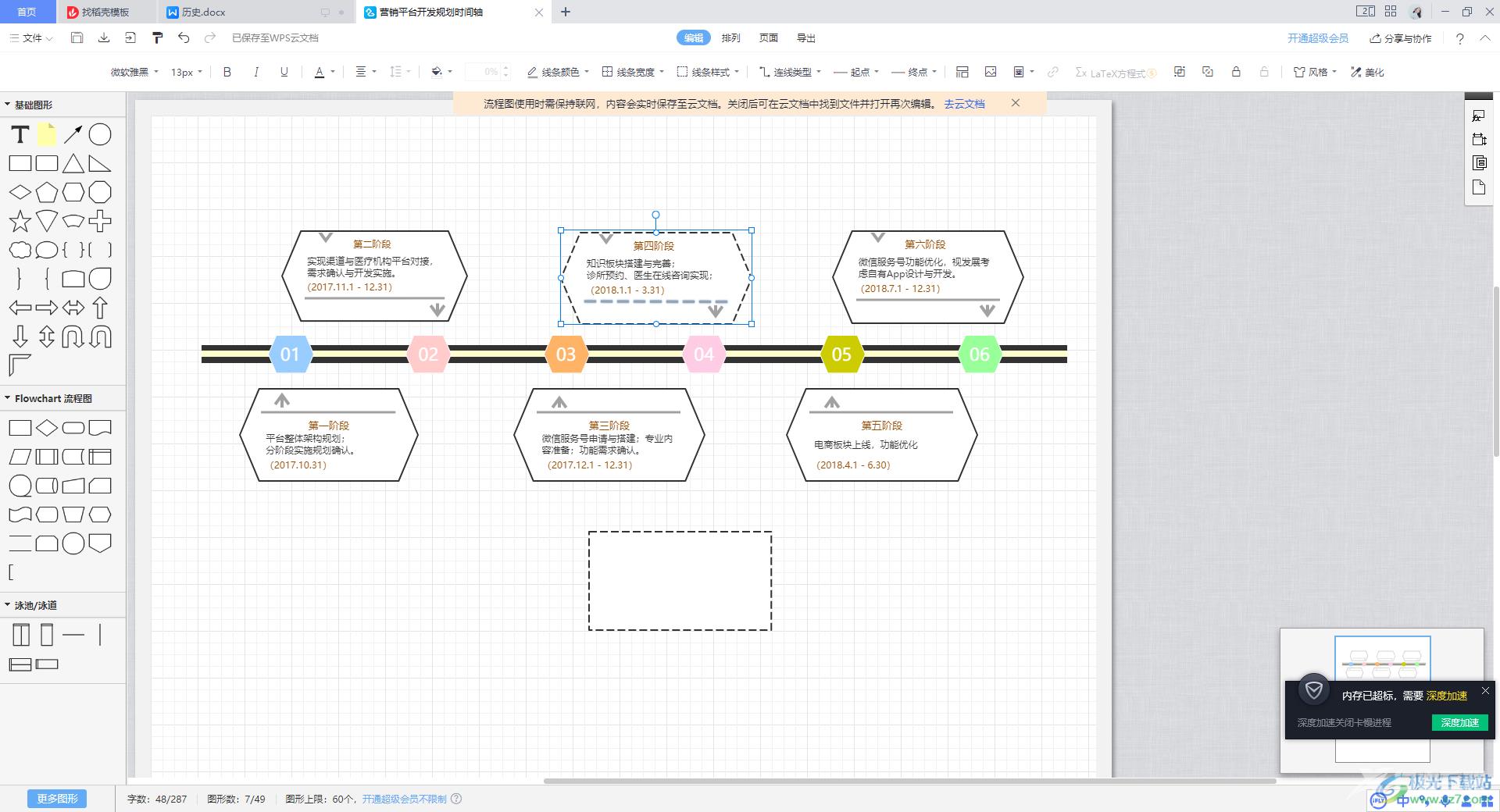Open the line style dropdown
Screen dimensions: 1500x812
[708, 72]
